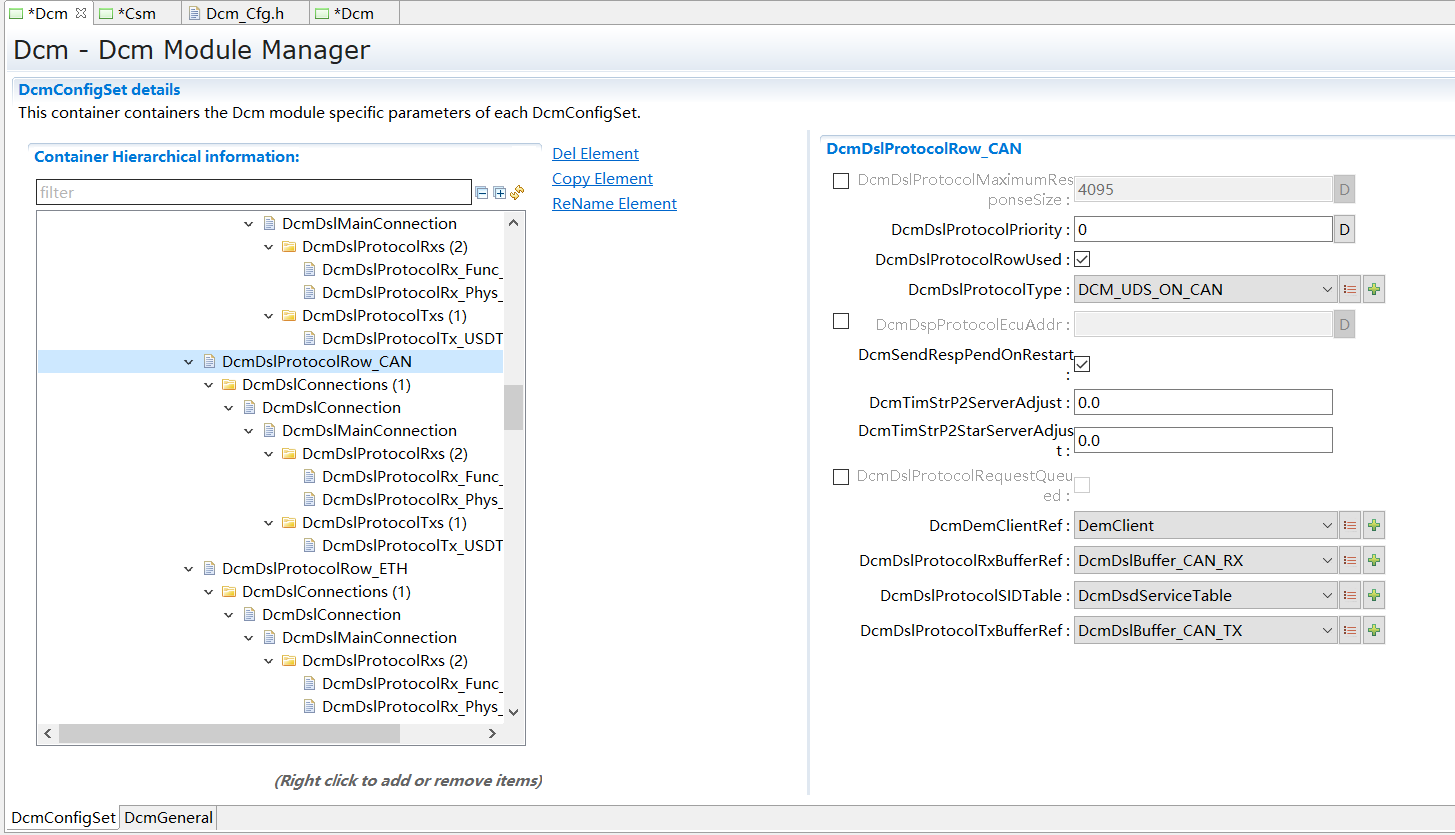Viewport: 1455px width, 835px height.
Task: Toggle DcmSendRespPendOnRestart checkbox
Action: (1082, 364)
